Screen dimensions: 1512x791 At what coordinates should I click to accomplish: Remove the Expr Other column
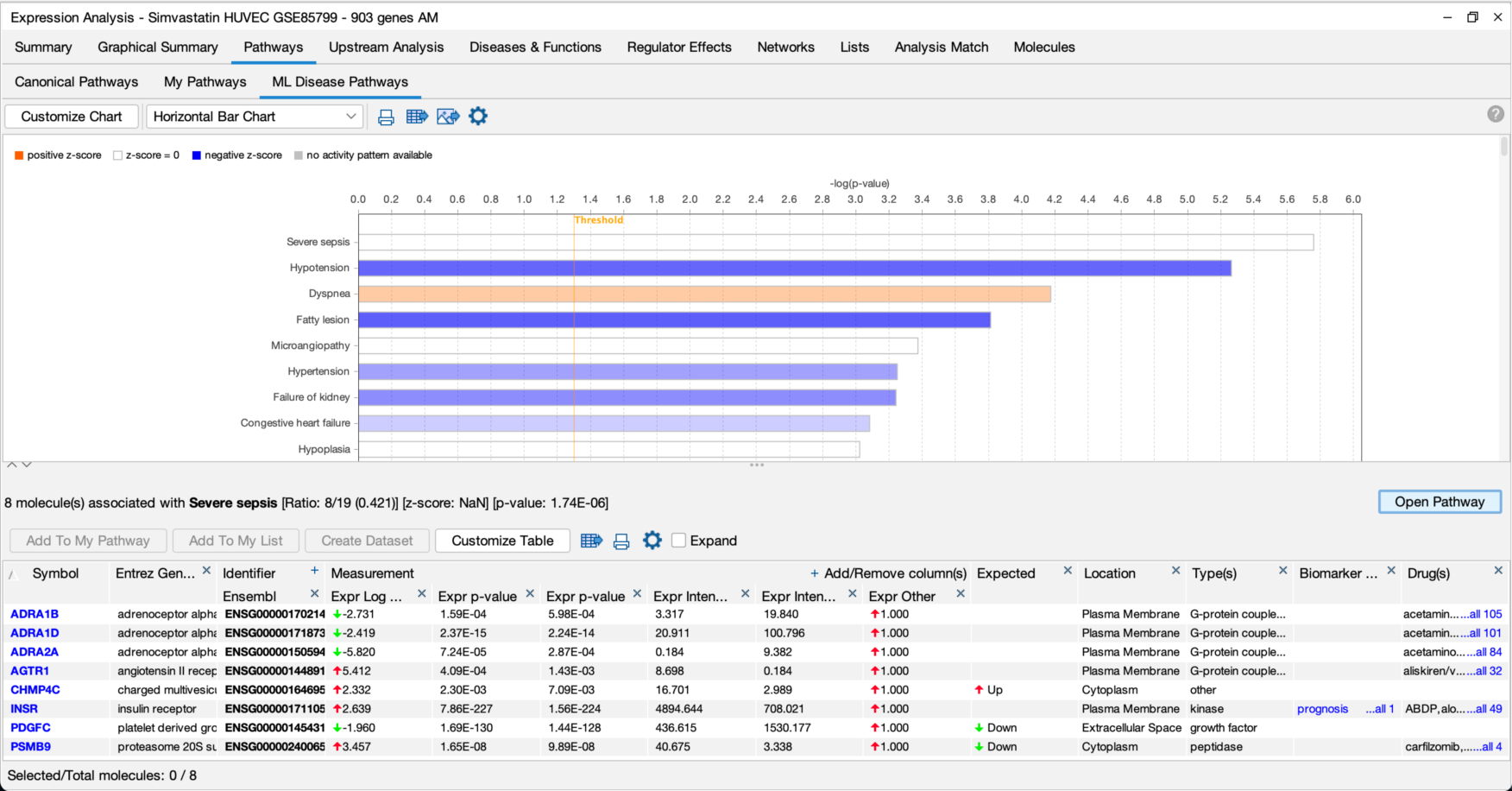click(x=961, y=594)
